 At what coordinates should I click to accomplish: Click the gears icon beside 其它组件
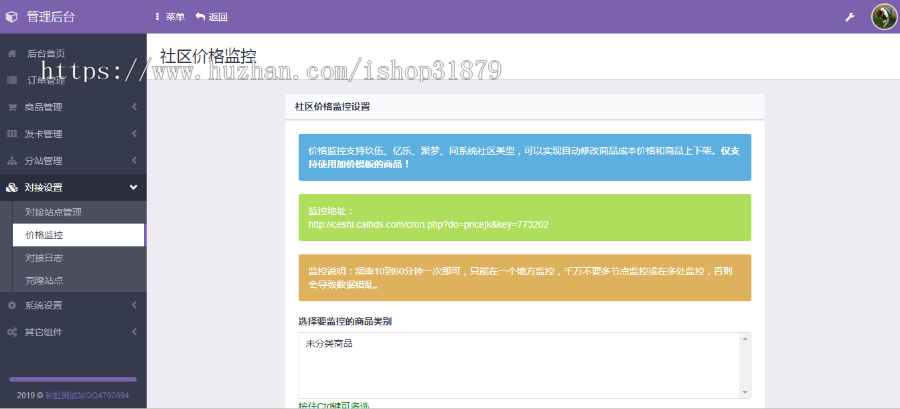[x=11, y=332]
